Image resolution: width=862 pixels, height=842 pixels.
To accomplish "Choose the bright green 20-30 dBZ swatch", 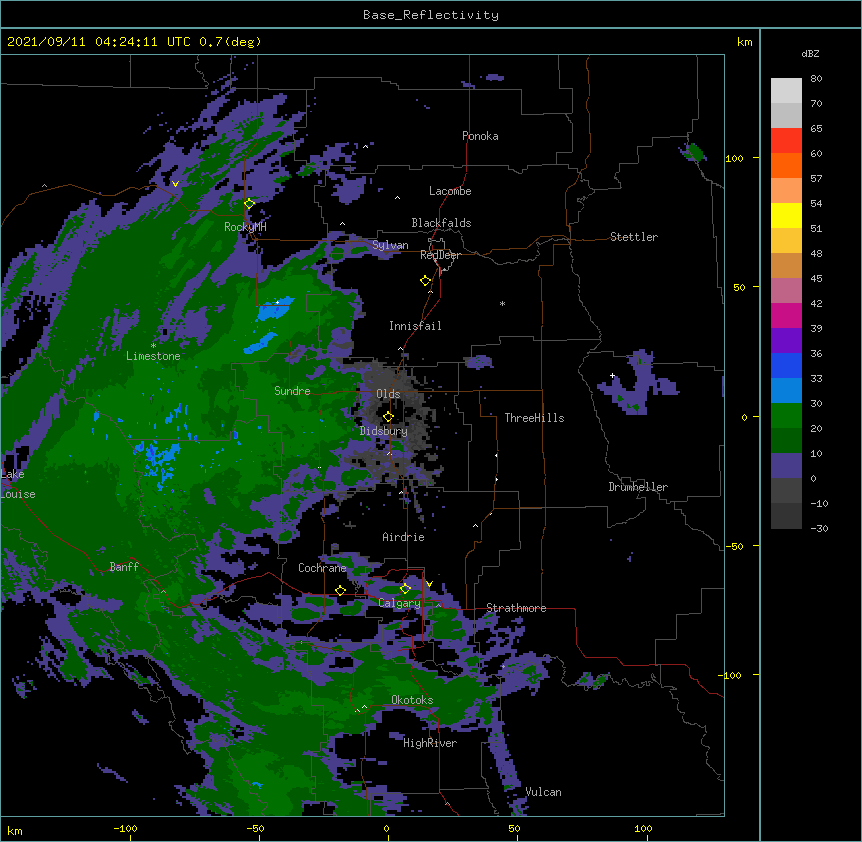I will click(x=786, y=416).
